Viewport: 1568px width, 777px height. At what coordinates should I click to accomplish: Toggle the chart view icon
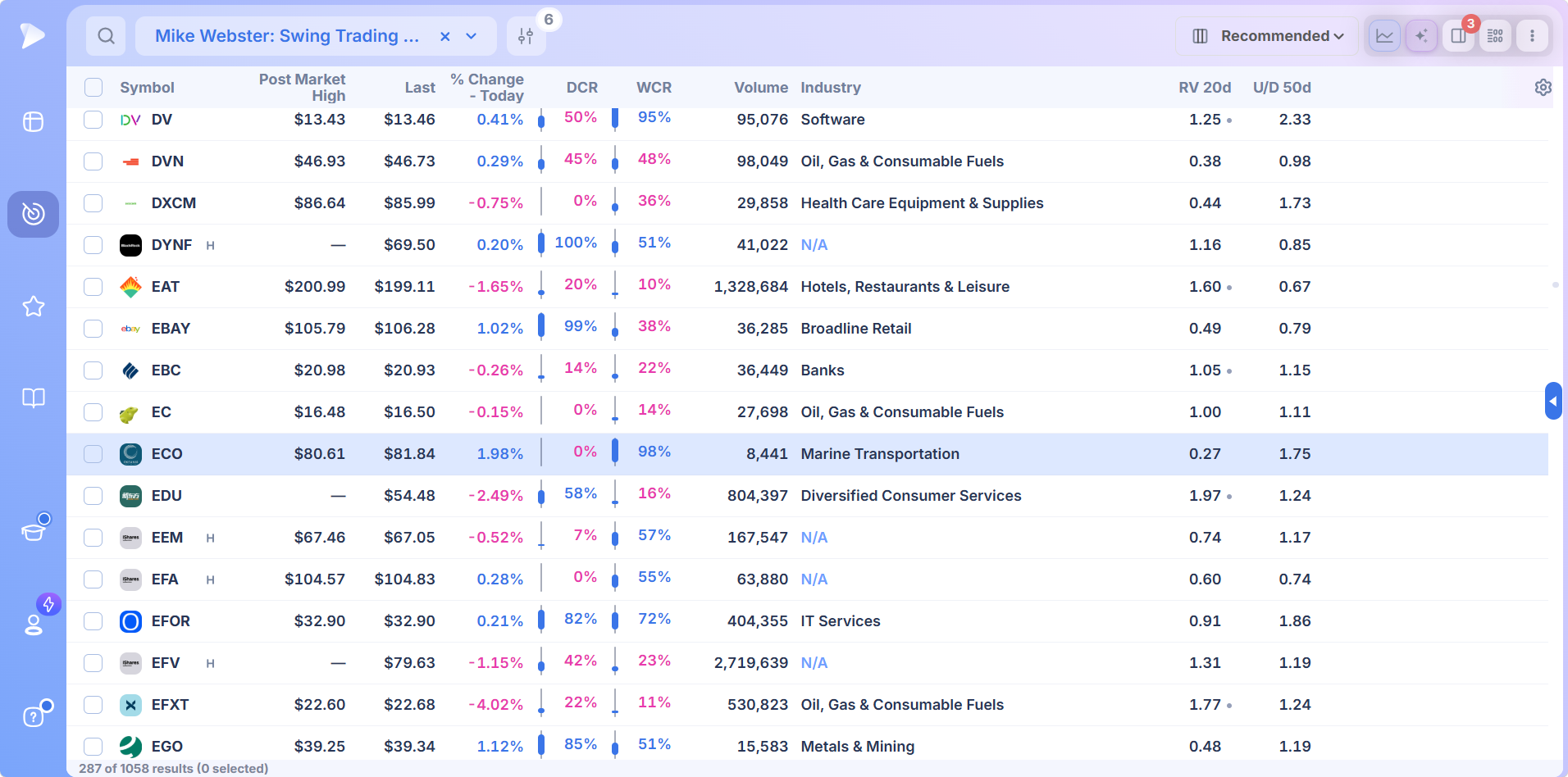coord(1384,36)
